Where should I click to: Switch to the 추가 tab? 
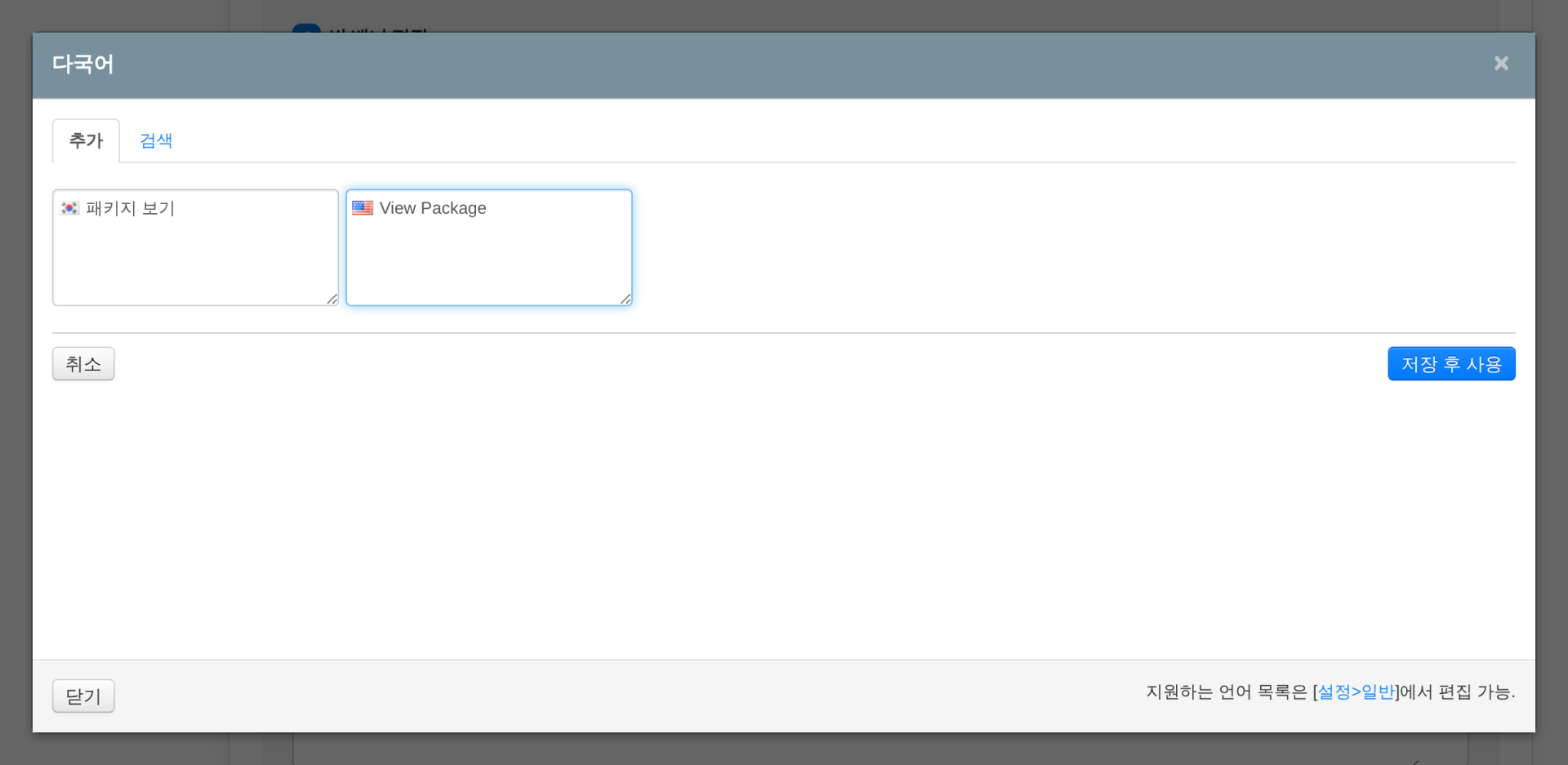86,140
